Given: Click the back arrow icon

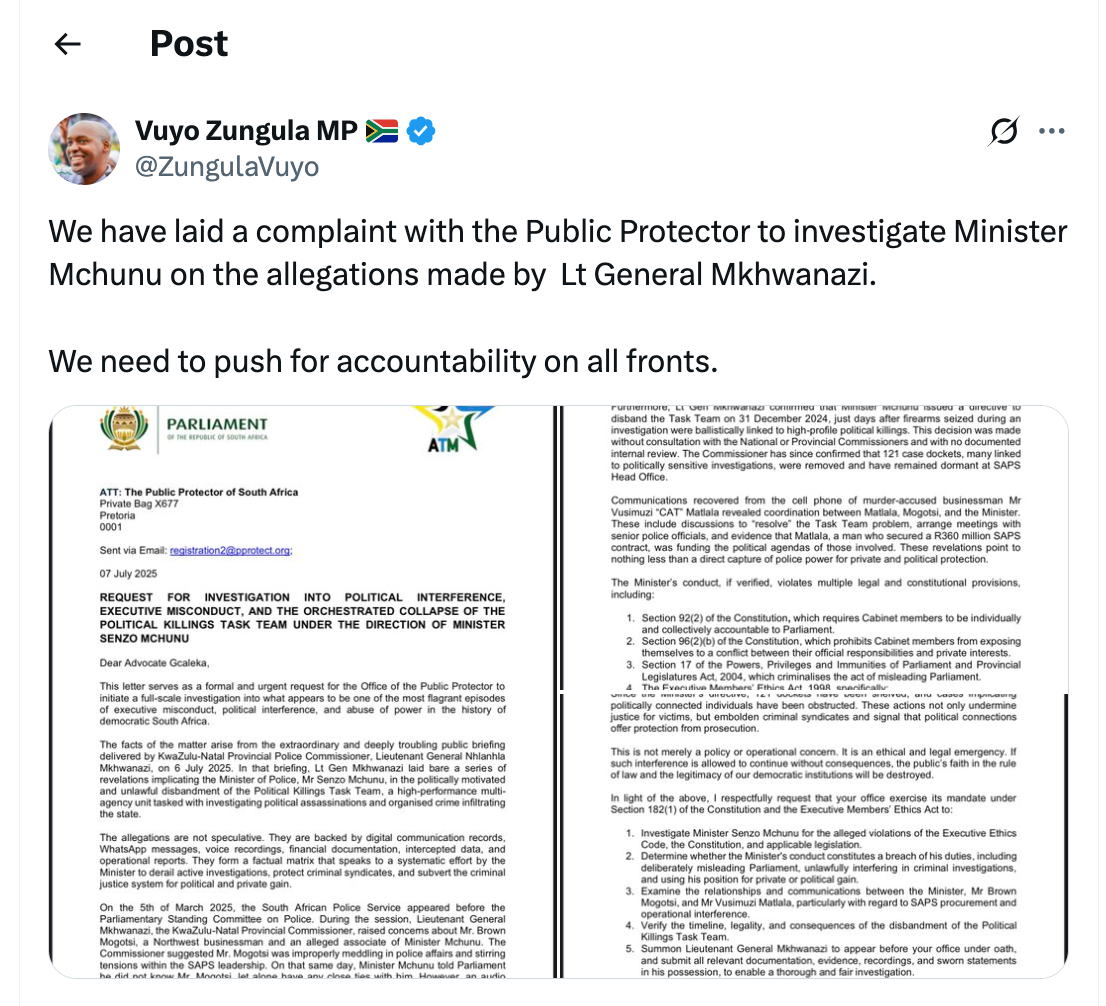Looking at the screenshot, I should tap(67, 44).
